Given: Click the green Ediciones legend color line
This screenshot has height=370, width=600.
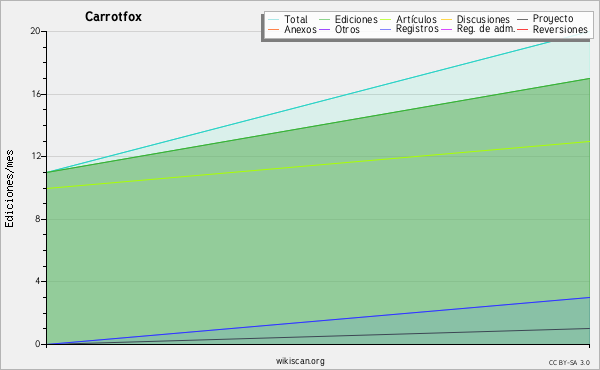Looking at the screenshot, I should click(x=324, y=20).
